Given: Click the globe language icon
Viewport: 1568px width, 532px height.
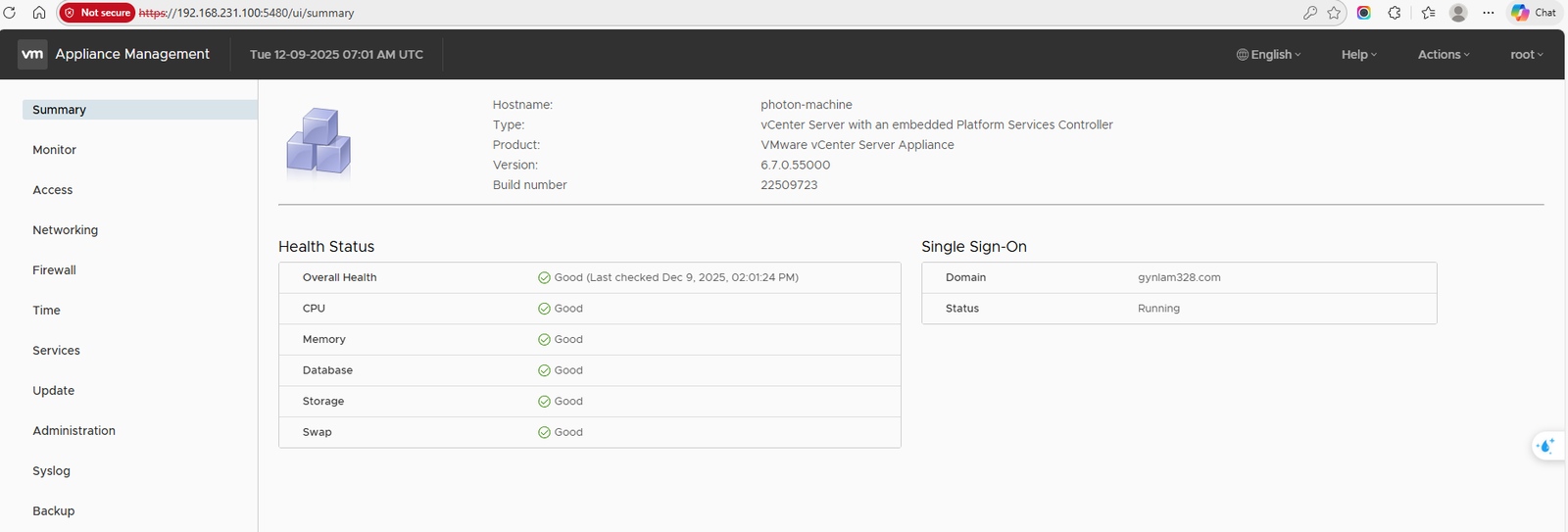Looking at the screenshot, I should [x=1243, y=55].
